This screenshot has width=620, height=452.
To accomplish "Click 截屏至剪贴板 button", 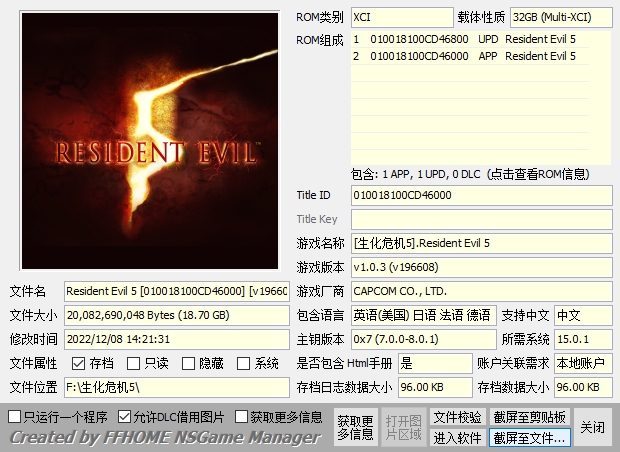I will (529, 416).
